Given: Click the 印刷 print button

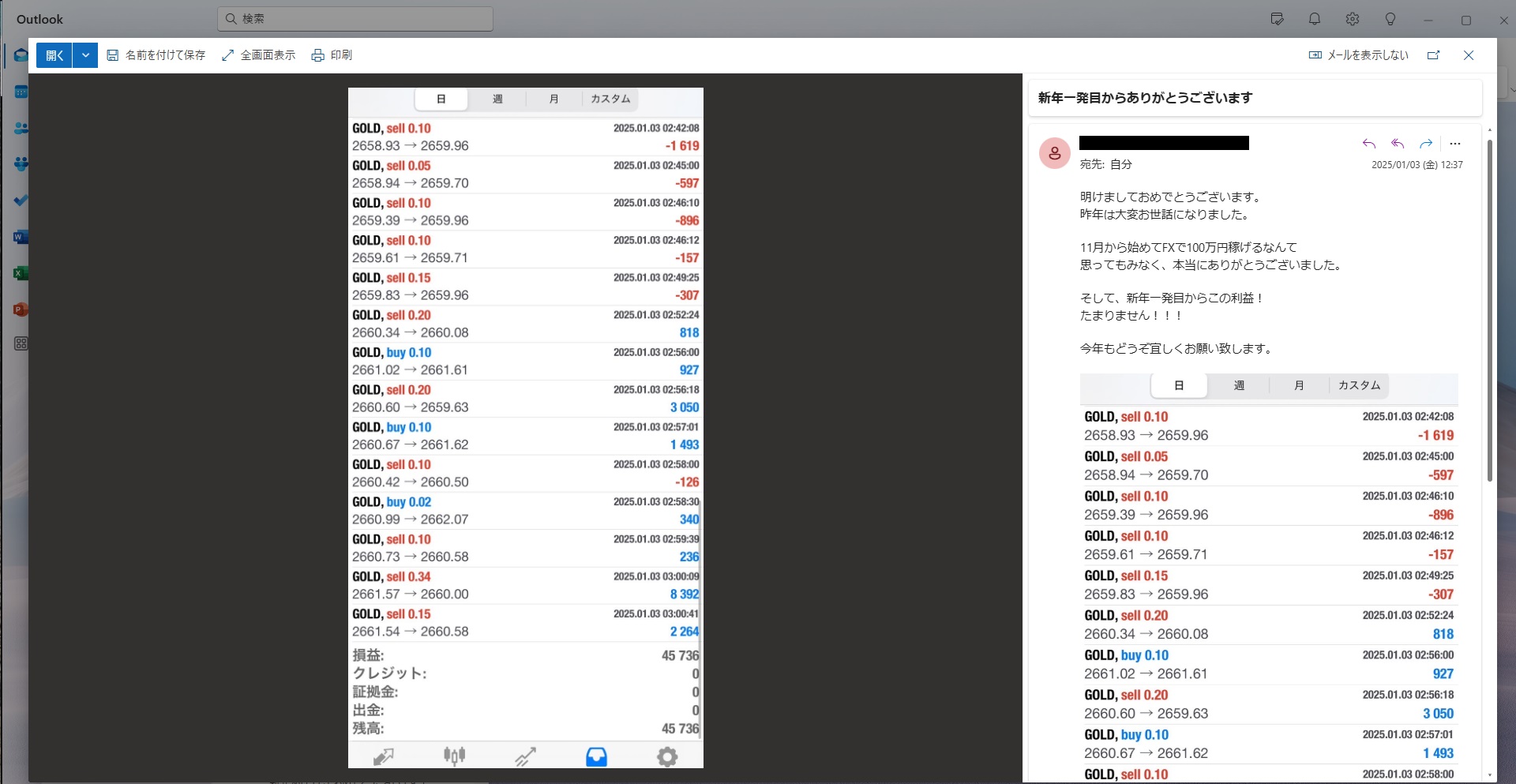Looking at the screenshot, I should point(332,55).
